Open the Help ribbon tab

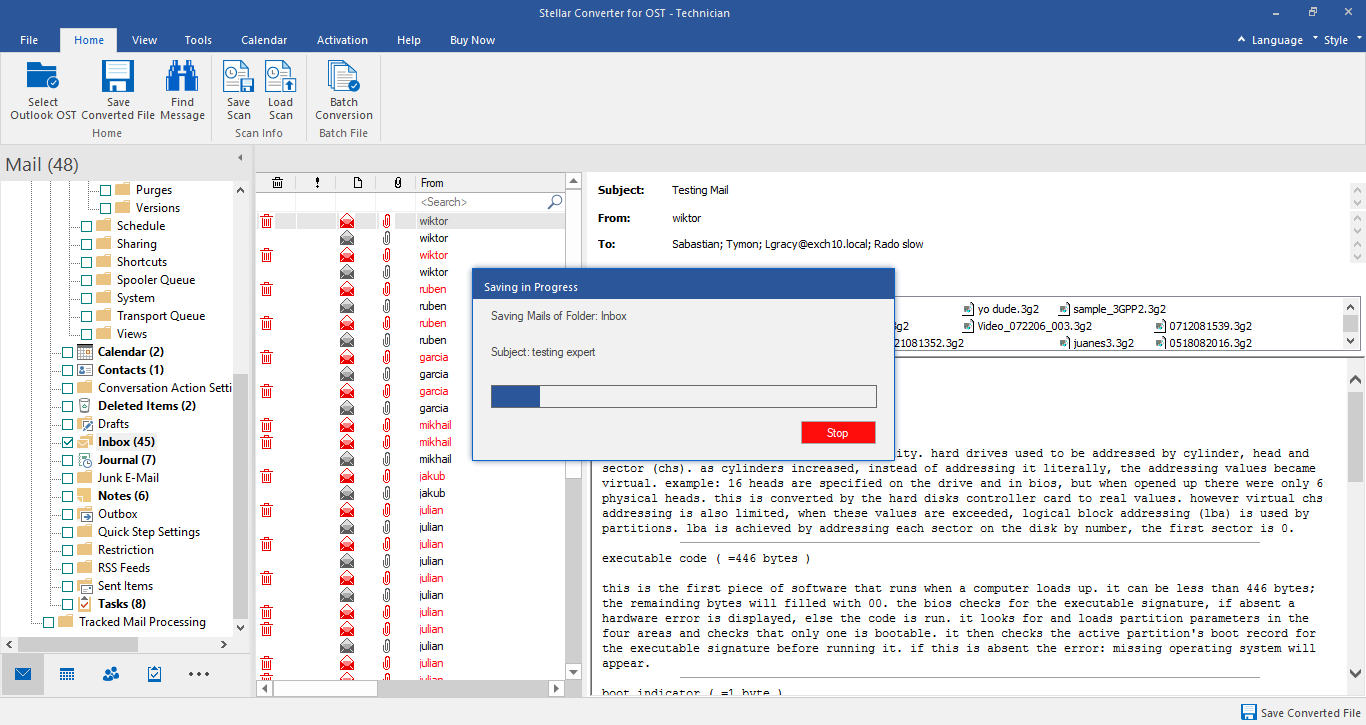coord(409,40)
